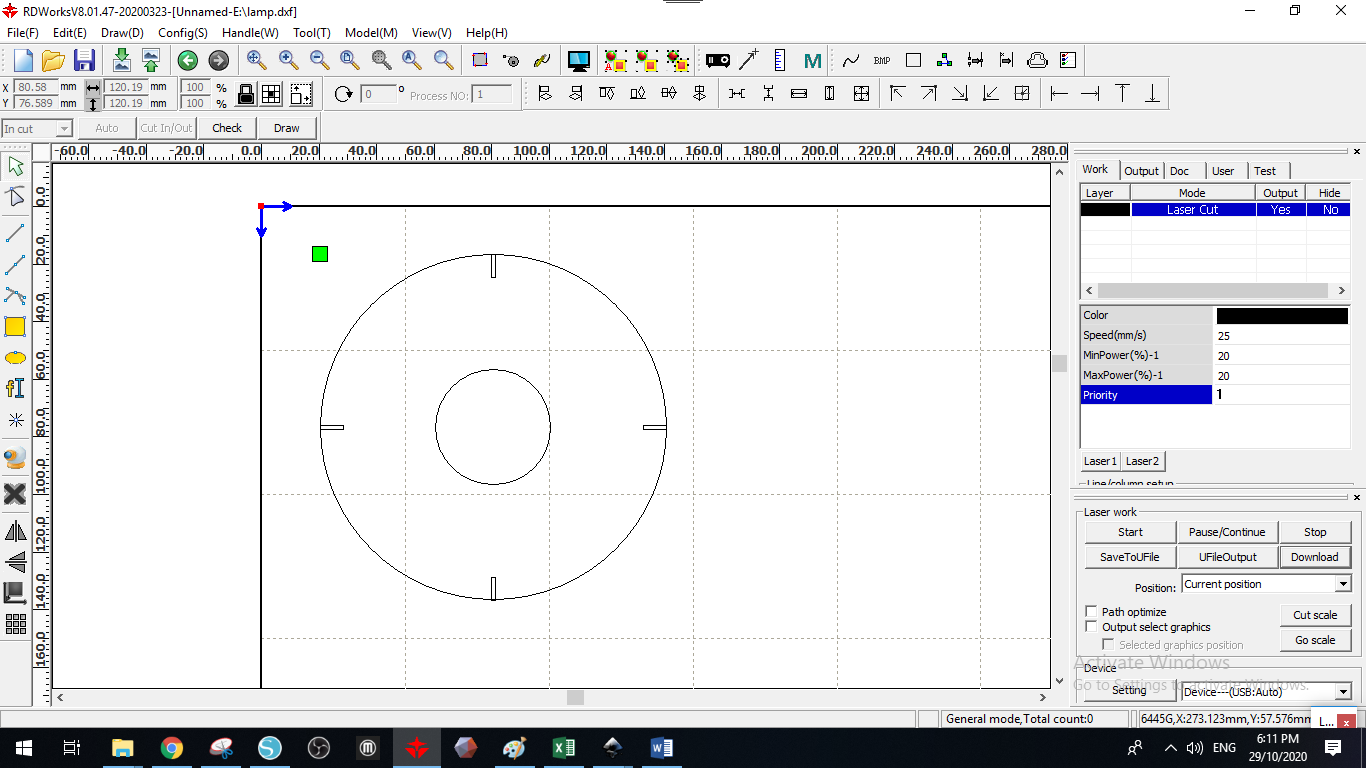Click the Import file icon
1366x768 pixels.
[x=121, y=60]
